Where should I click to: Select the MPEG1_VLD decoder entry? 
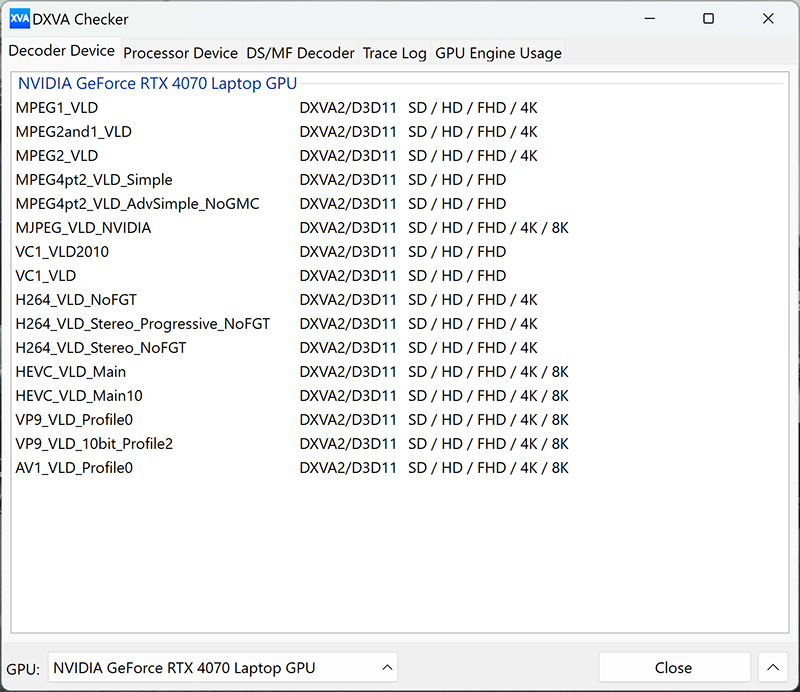[57, 108]
